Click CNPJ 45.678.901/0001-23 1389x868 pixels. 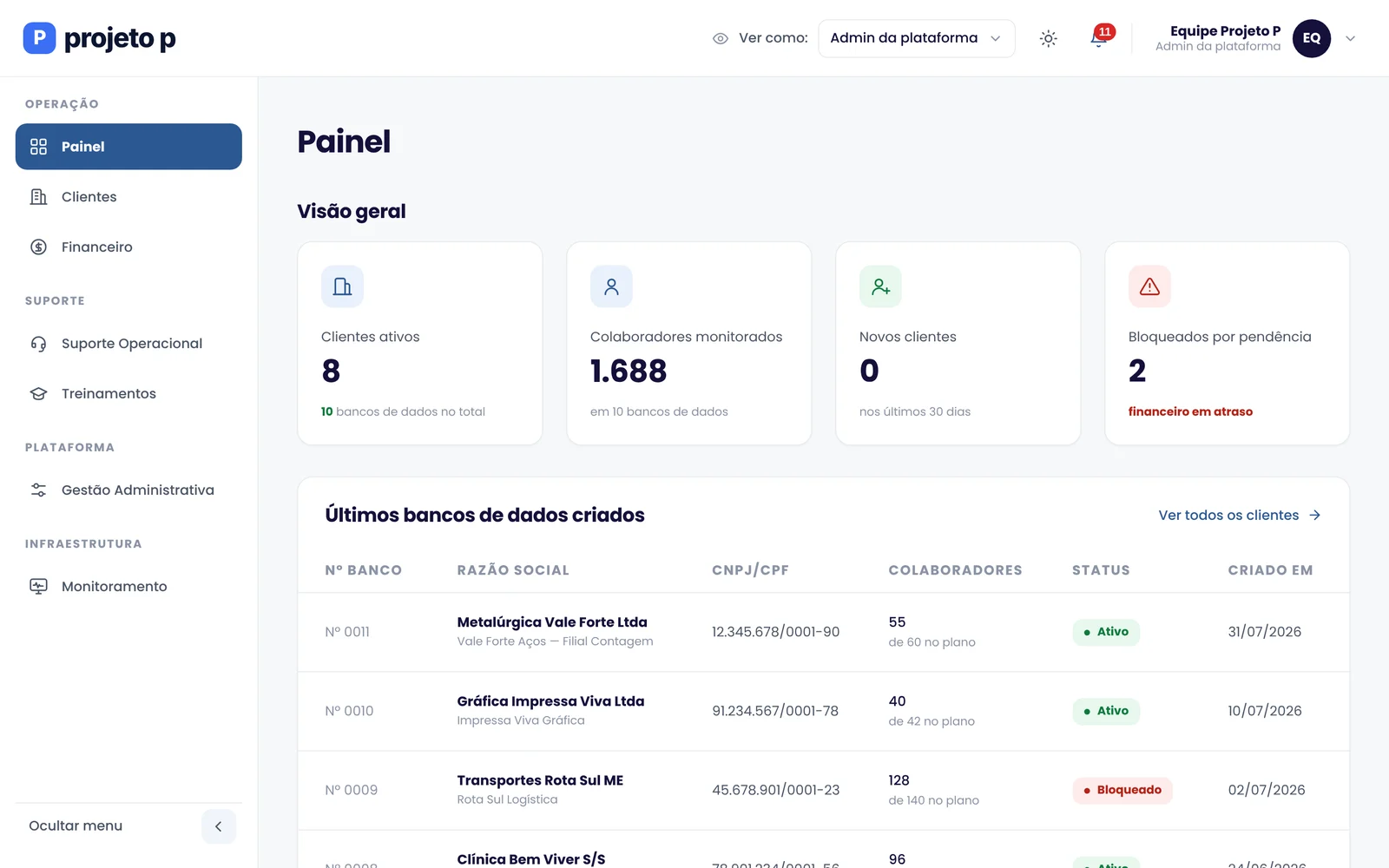[775, 790]
